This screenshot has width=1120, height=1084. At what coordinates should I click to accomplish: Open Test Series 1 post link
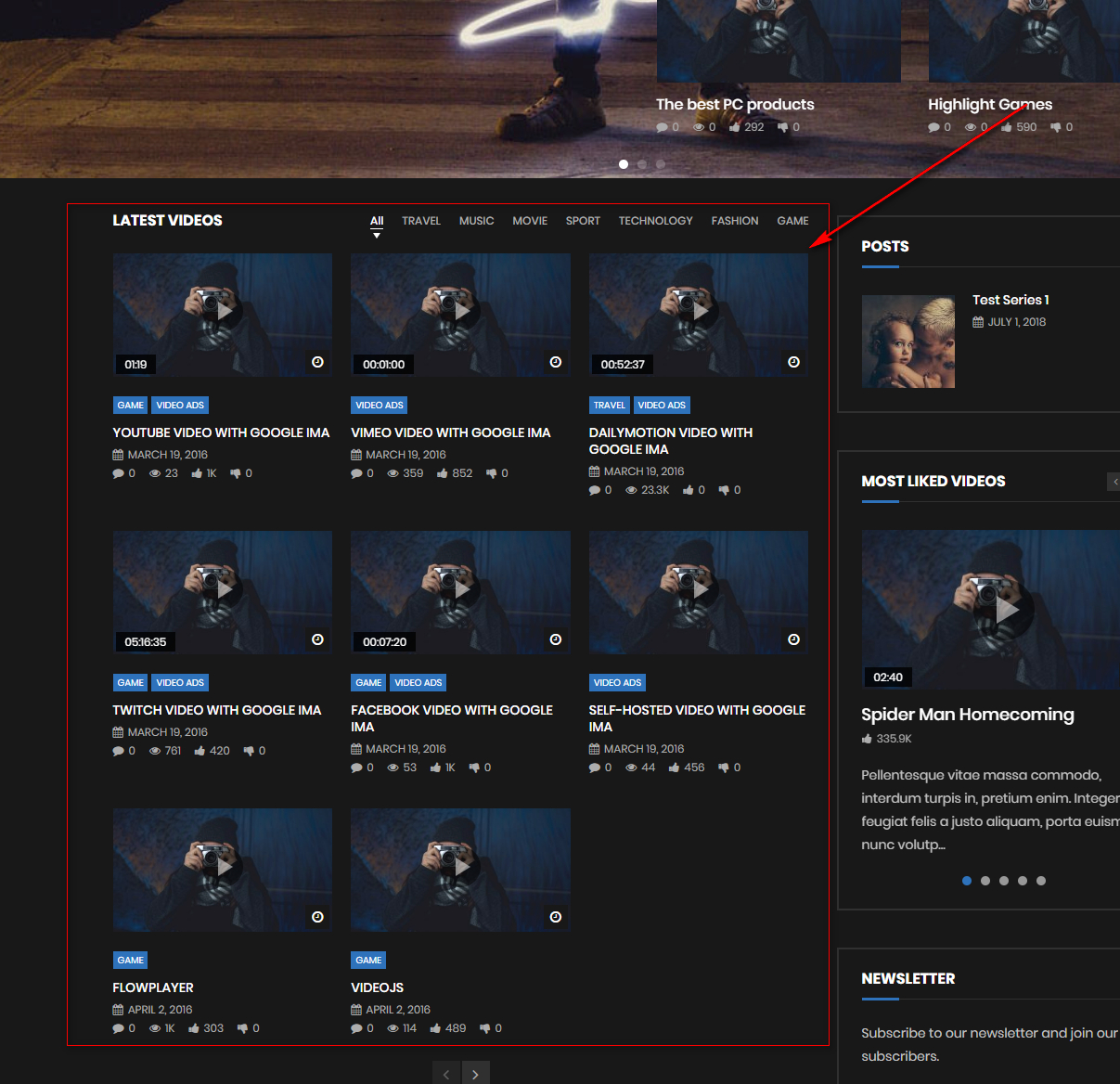click(1010, 300)
